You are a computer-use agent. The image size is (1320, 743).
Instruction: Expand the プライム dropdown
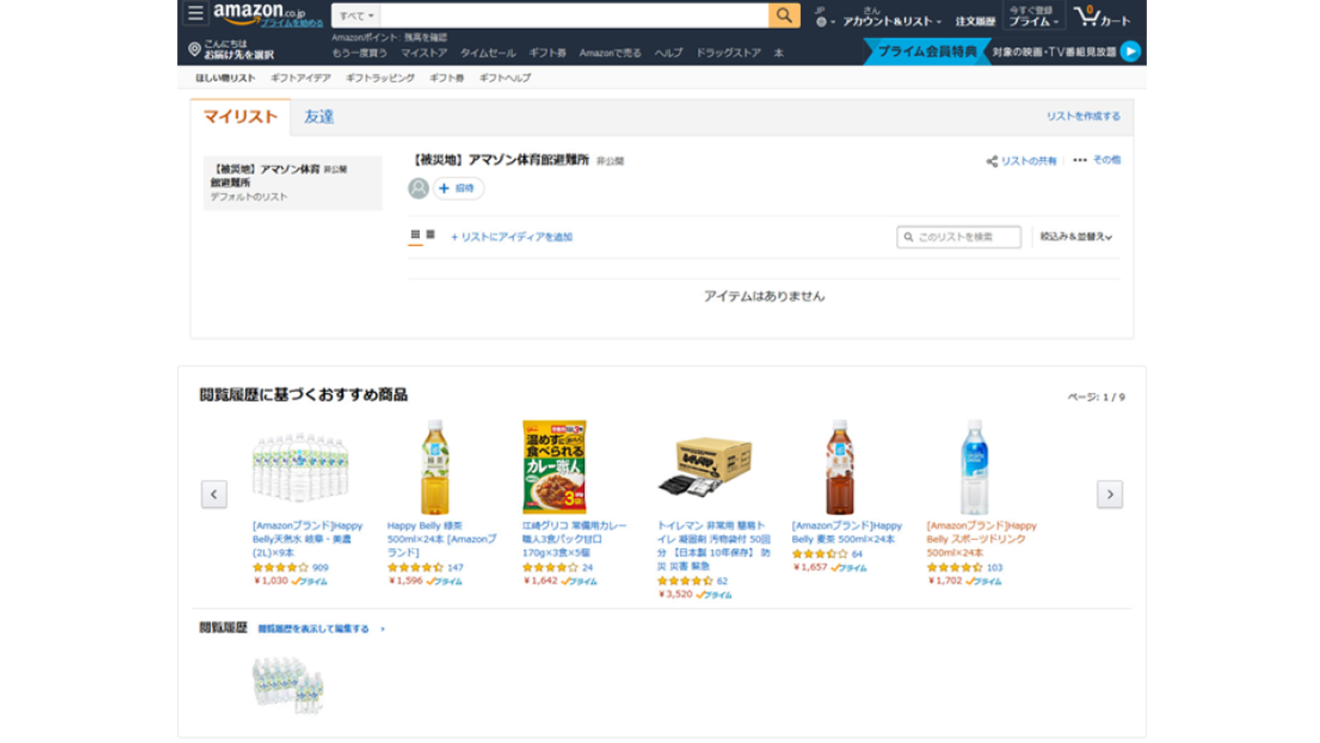[1033, 21]
